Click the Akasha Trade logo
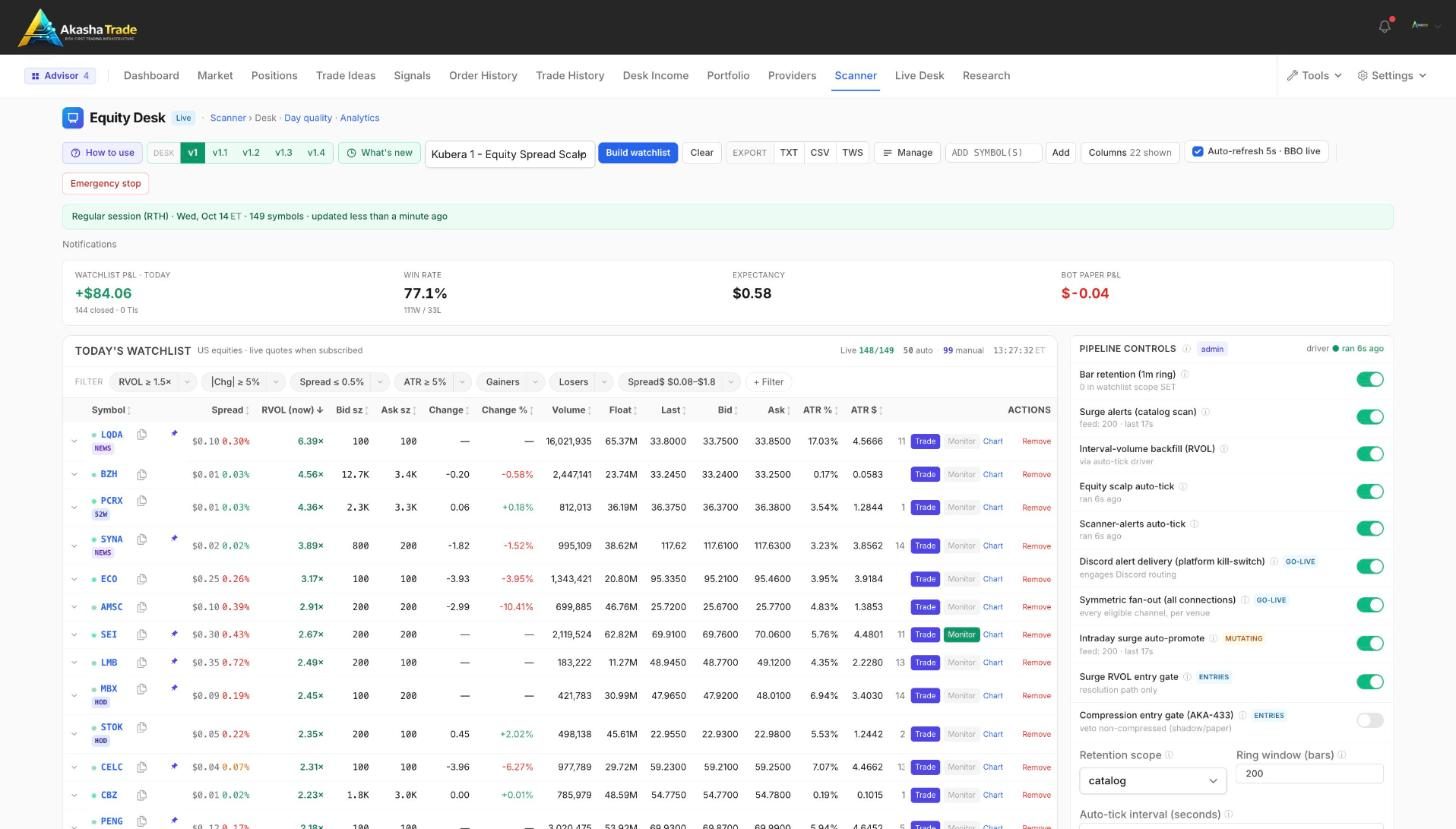Screen dimensions: 1456x829 (78, 28)
